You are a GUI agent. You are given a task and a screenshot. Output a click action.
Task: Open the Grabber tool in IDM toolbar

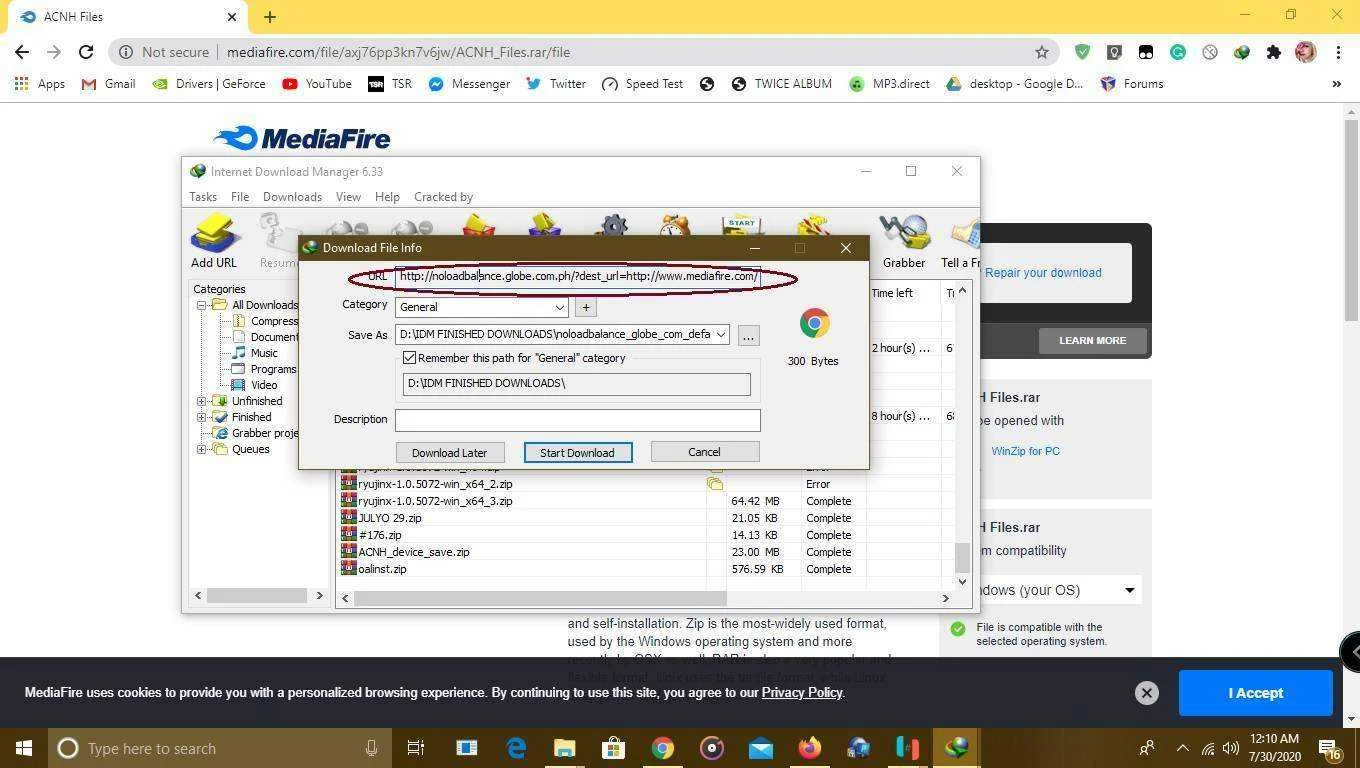[x=904, y=241]
